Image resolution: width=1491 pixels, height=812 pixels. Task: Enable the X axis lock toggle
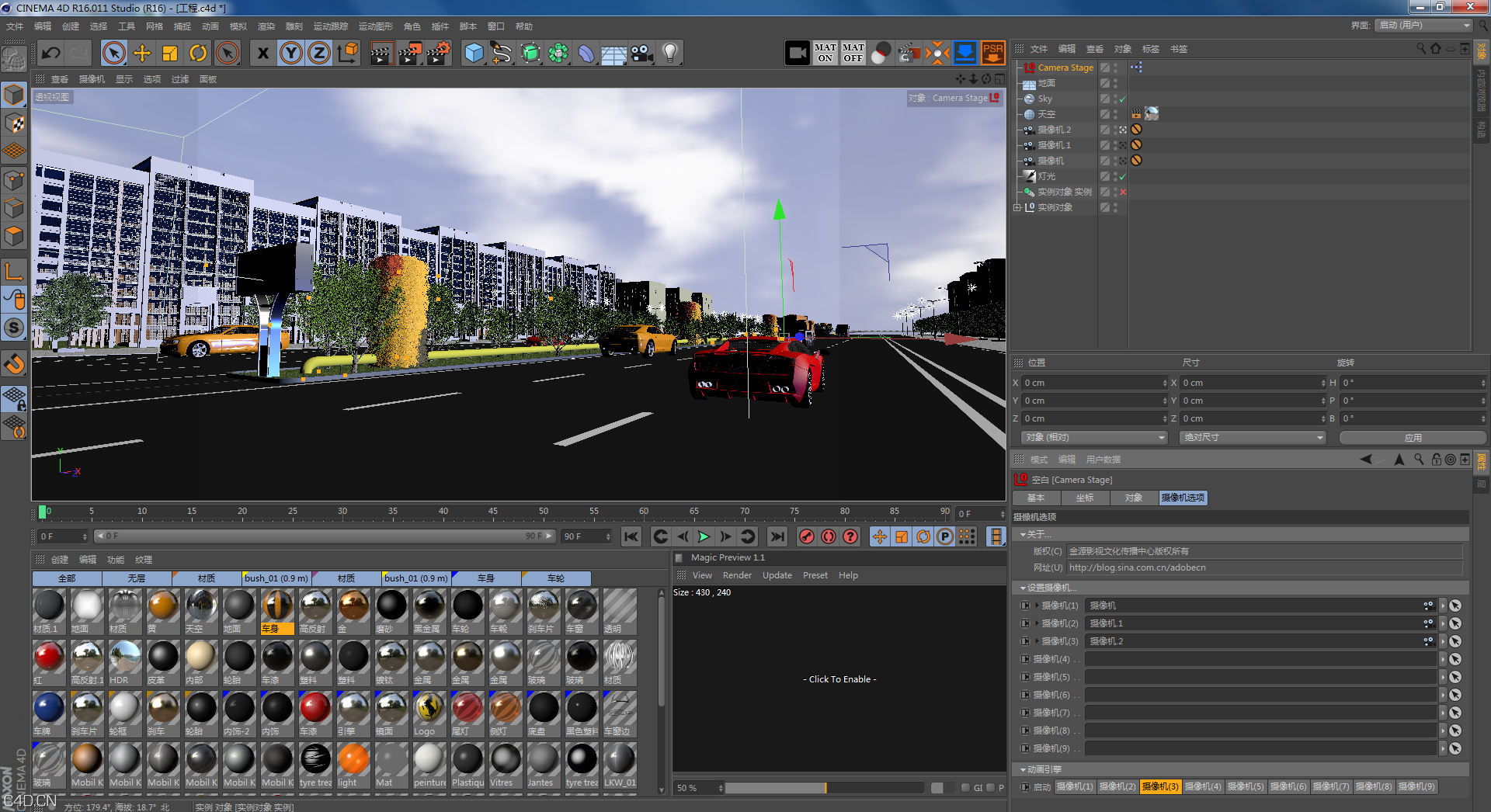click(262, 53)
